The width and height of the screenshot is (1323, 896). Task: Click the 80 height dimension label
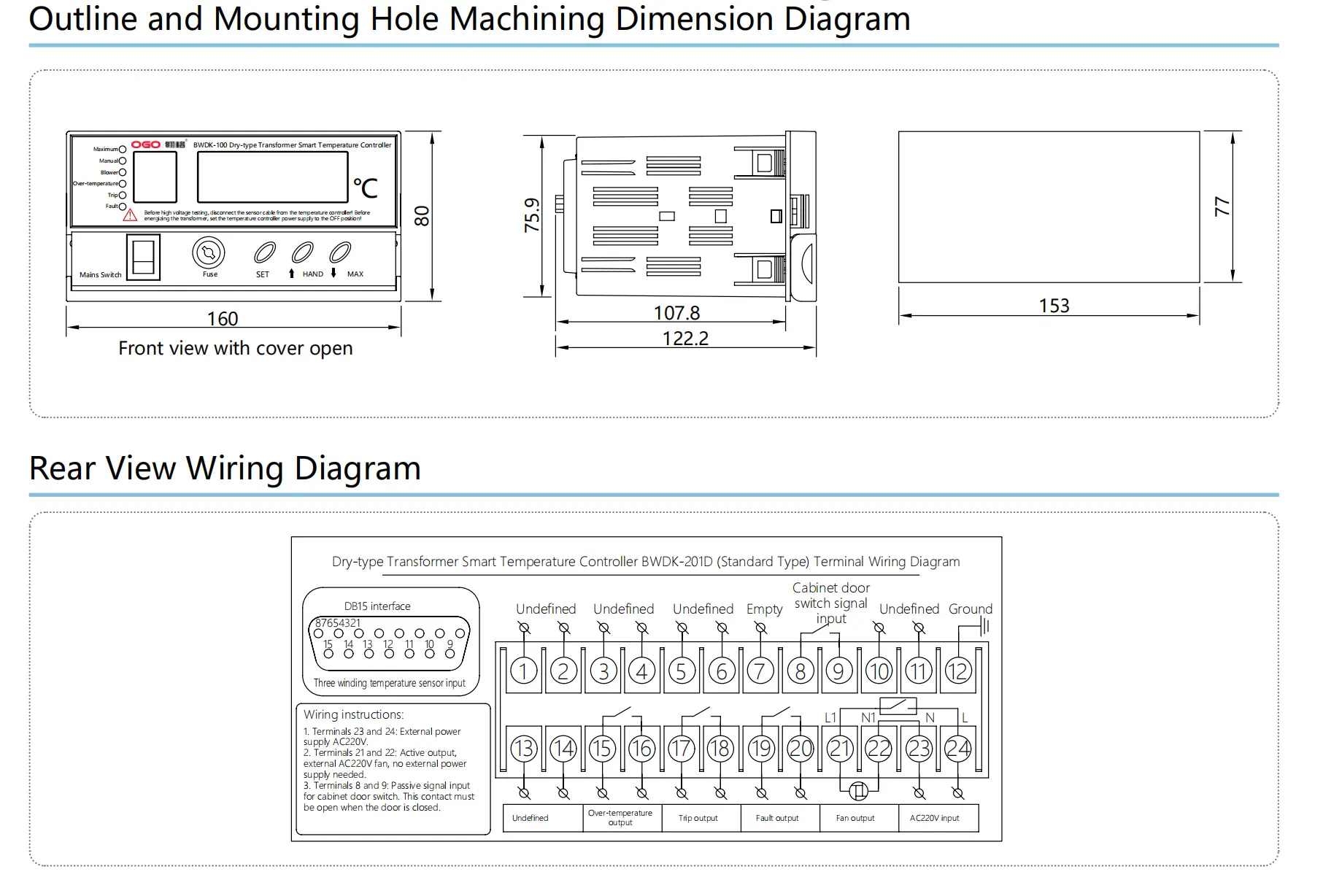[x=422, y=215]
